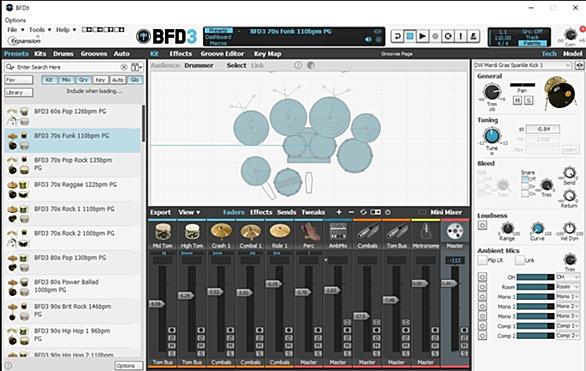The image size is (586, 371).
Task: Click the Ride 1 channel icon
Action: (280, 232)
